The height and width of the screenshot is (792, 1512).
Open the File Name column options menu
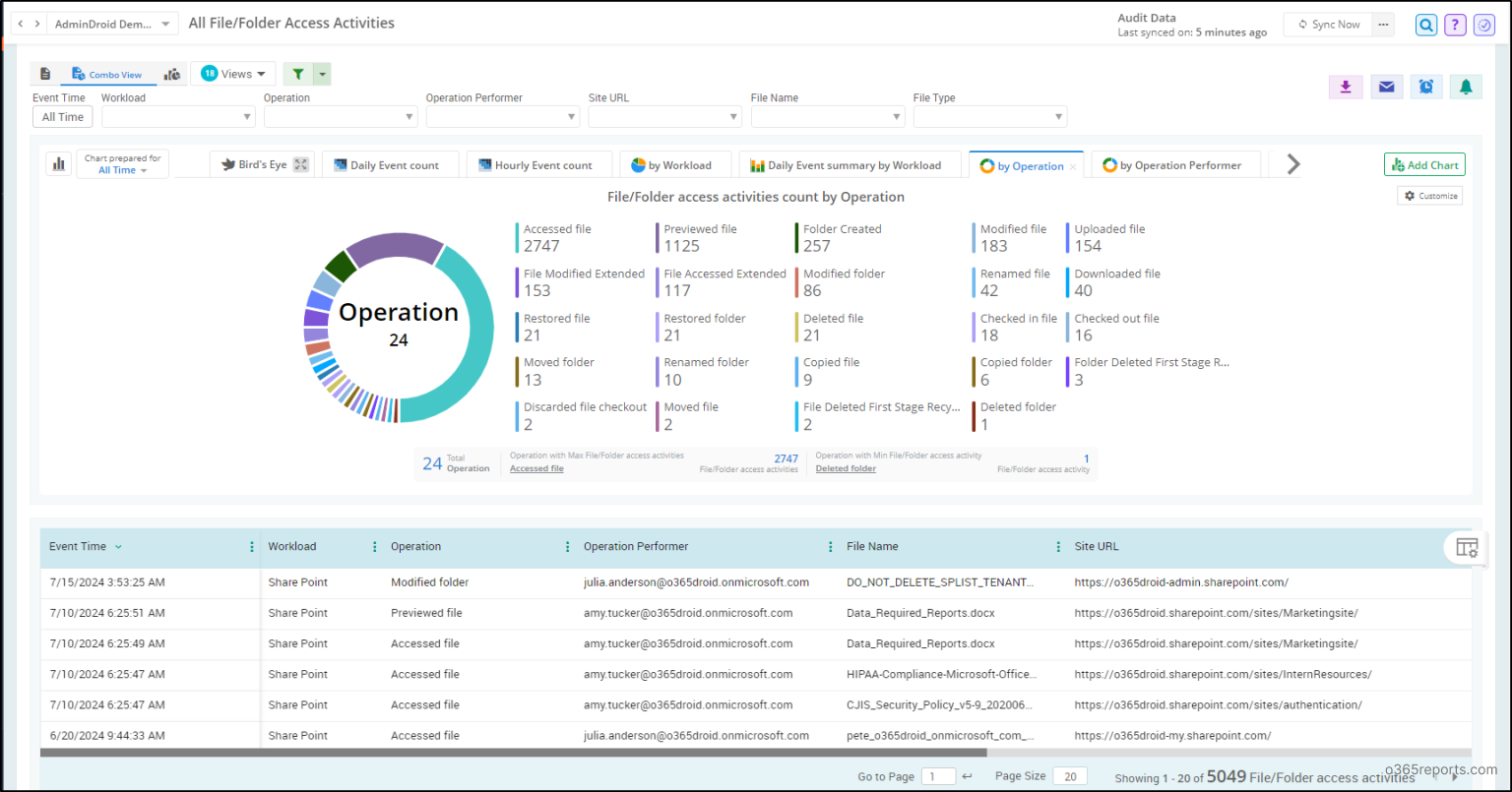[1058, 547]
